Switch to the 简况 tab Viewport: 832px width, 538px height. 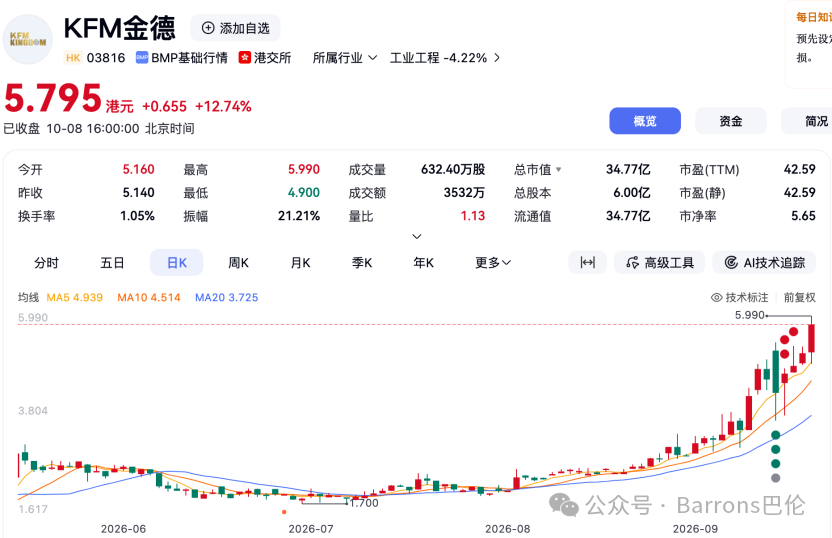coord(808,121)
